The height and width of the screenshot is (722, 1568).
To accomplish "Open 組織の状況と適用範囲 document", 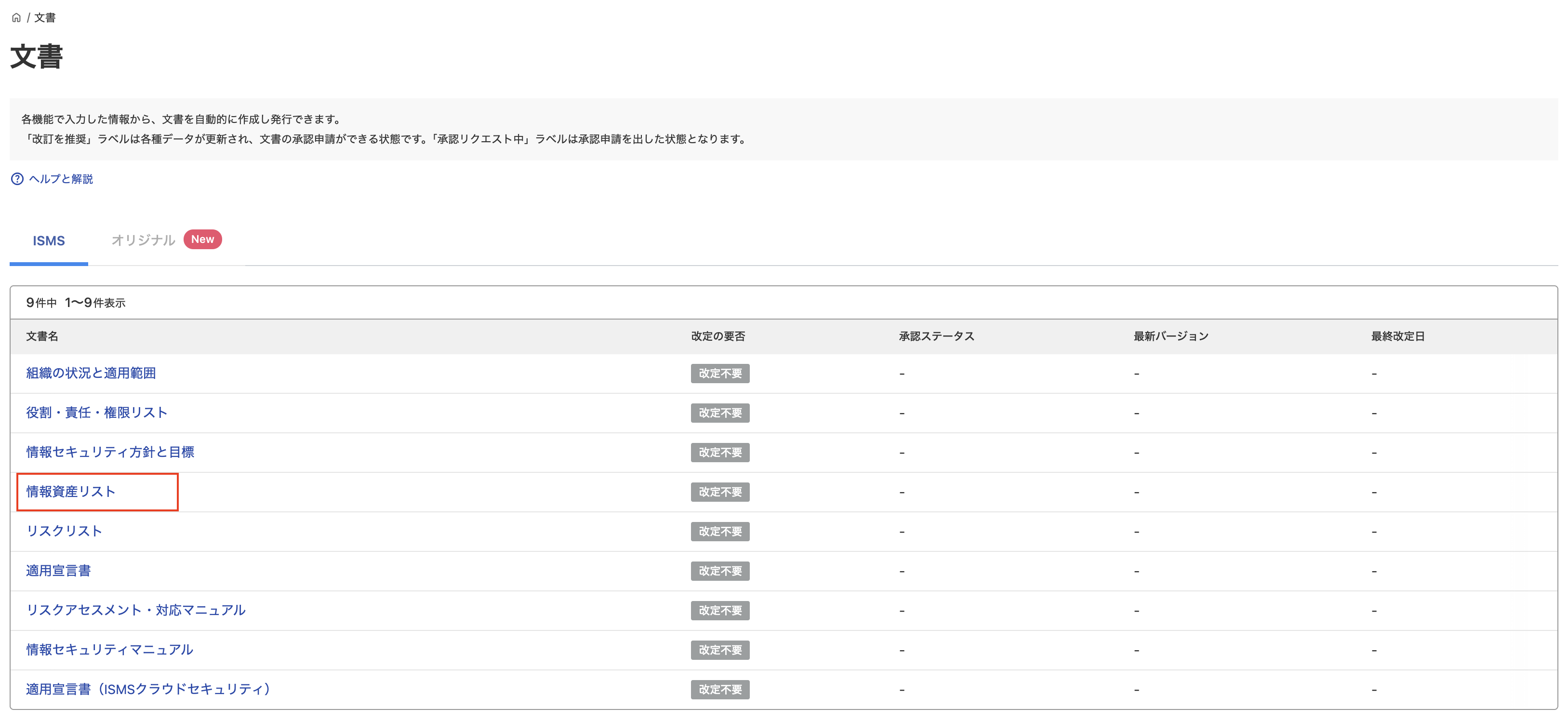I will 91,373.
